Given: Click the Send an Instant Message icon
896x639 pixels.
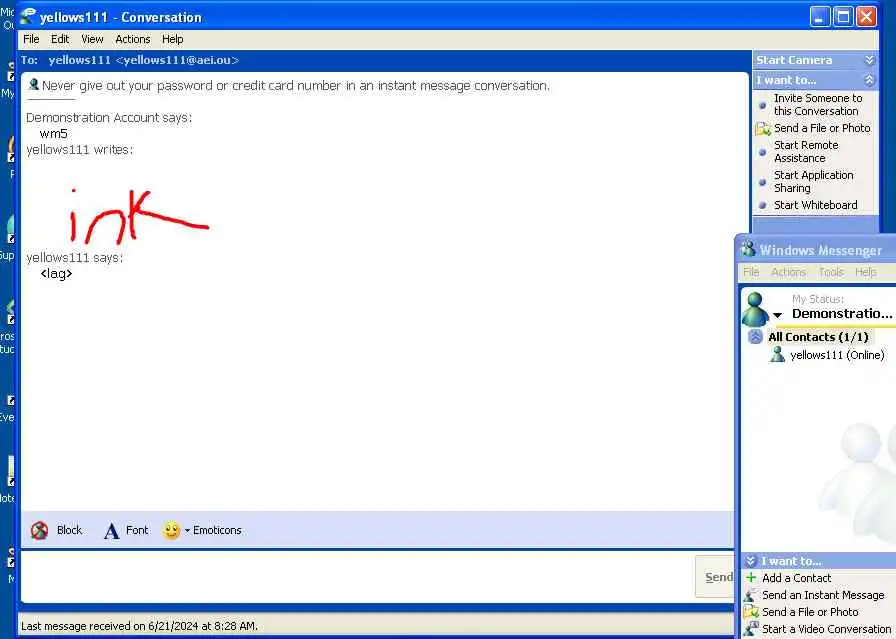Looking at the screenshot, I should point(750,595).
